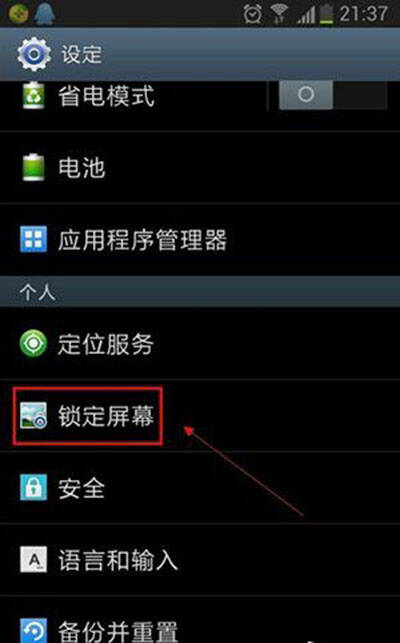
Task: Tap the lock screen picture icon
Action: pos(34,415)
